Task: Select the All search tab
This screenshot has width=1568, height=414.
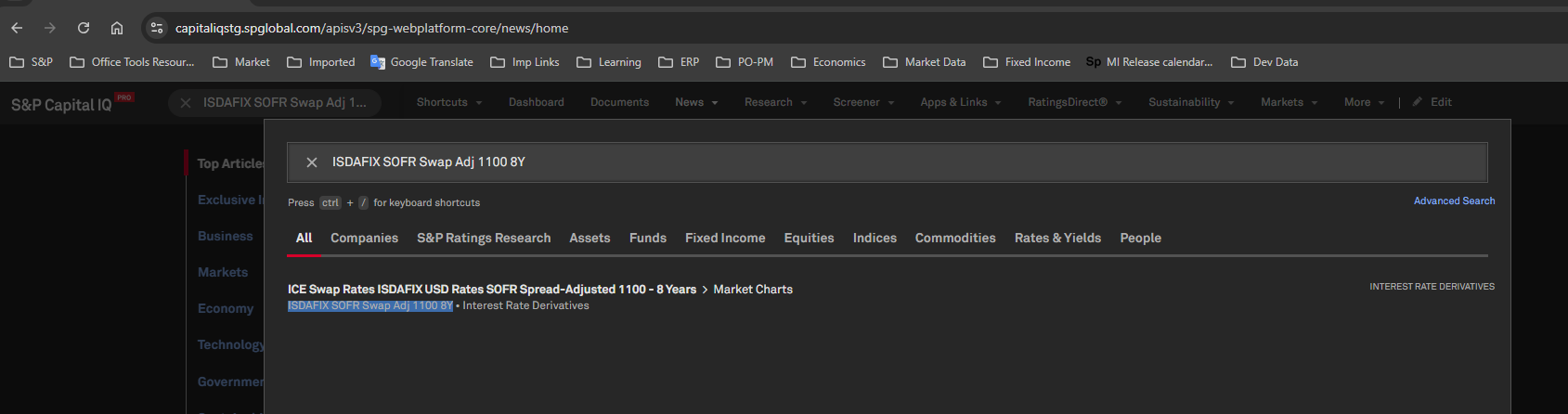Action: coord(304,239)
